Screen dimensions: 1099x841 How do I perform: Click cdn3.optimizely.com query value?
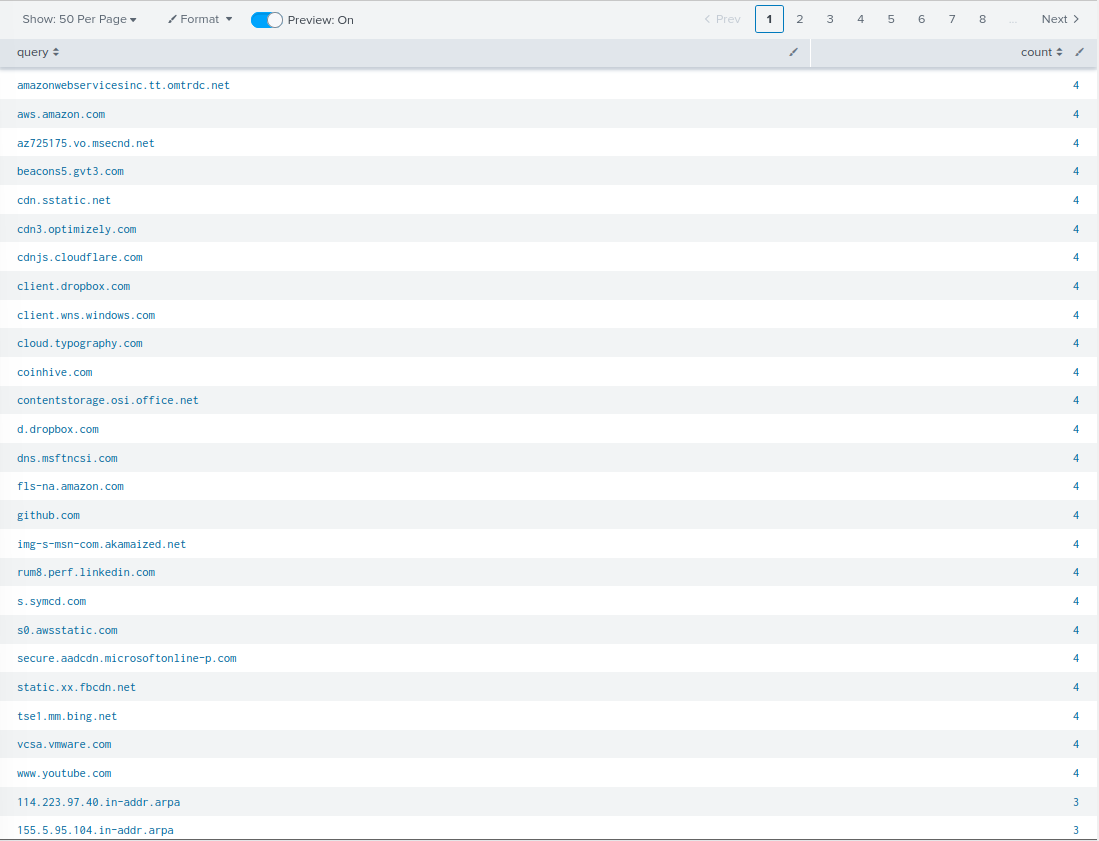pyautogui.click(x=76, y=229)
